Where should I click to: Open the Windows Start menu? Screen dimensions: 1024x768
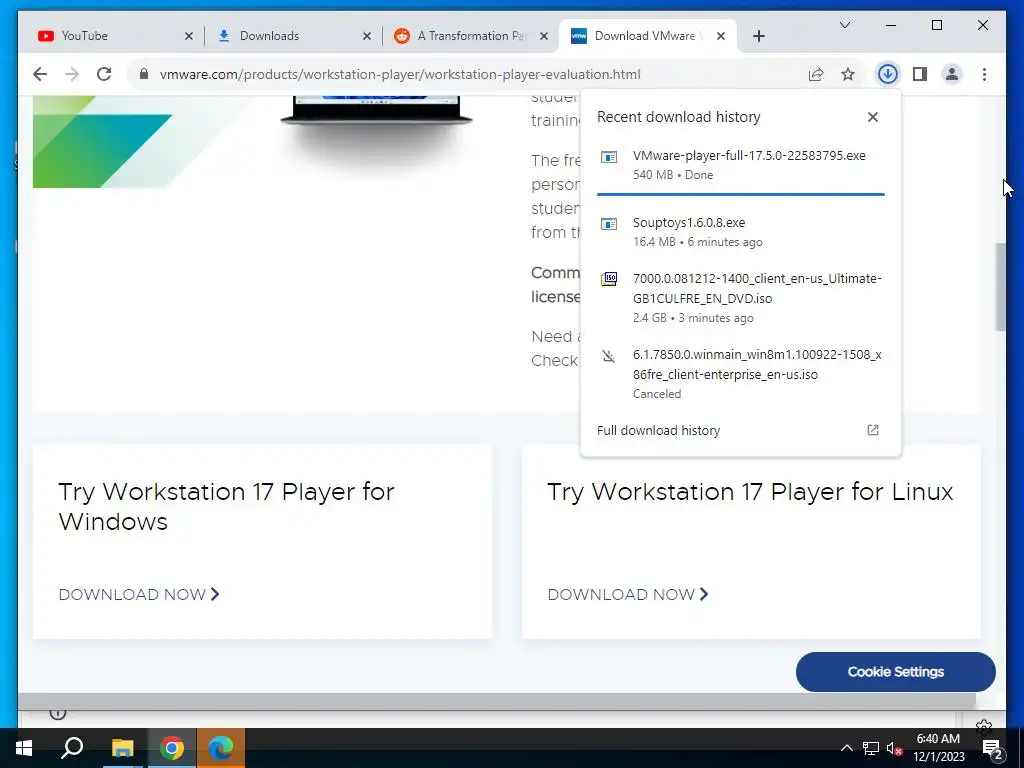(x=24, y=748)
